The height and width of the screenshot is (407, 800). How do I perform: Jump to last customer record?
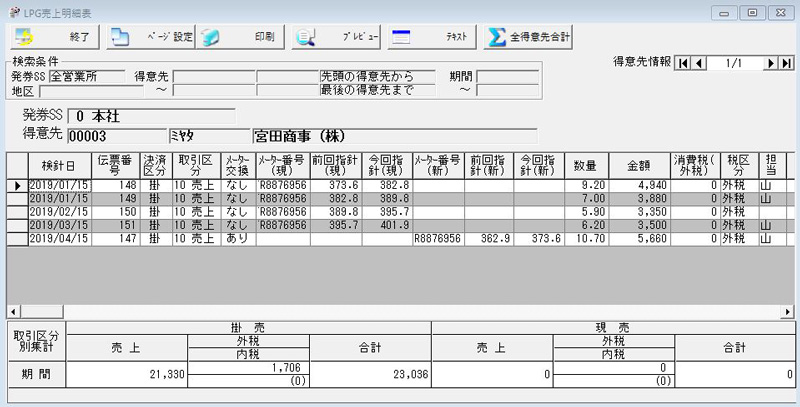click(786, 63)
